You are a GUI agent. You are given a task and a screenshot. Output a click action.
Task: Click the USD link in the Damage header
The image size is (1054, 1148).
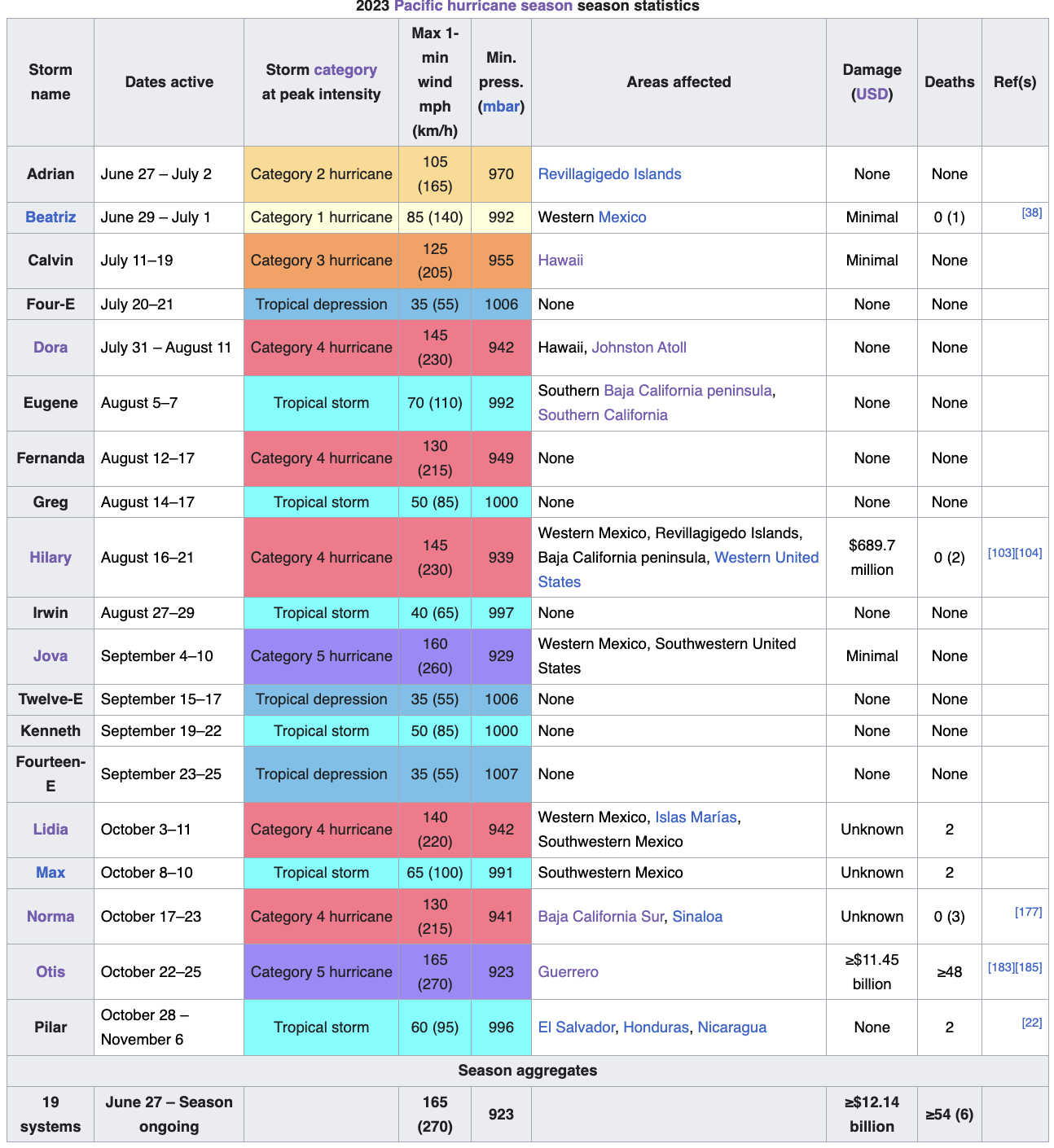872,94
